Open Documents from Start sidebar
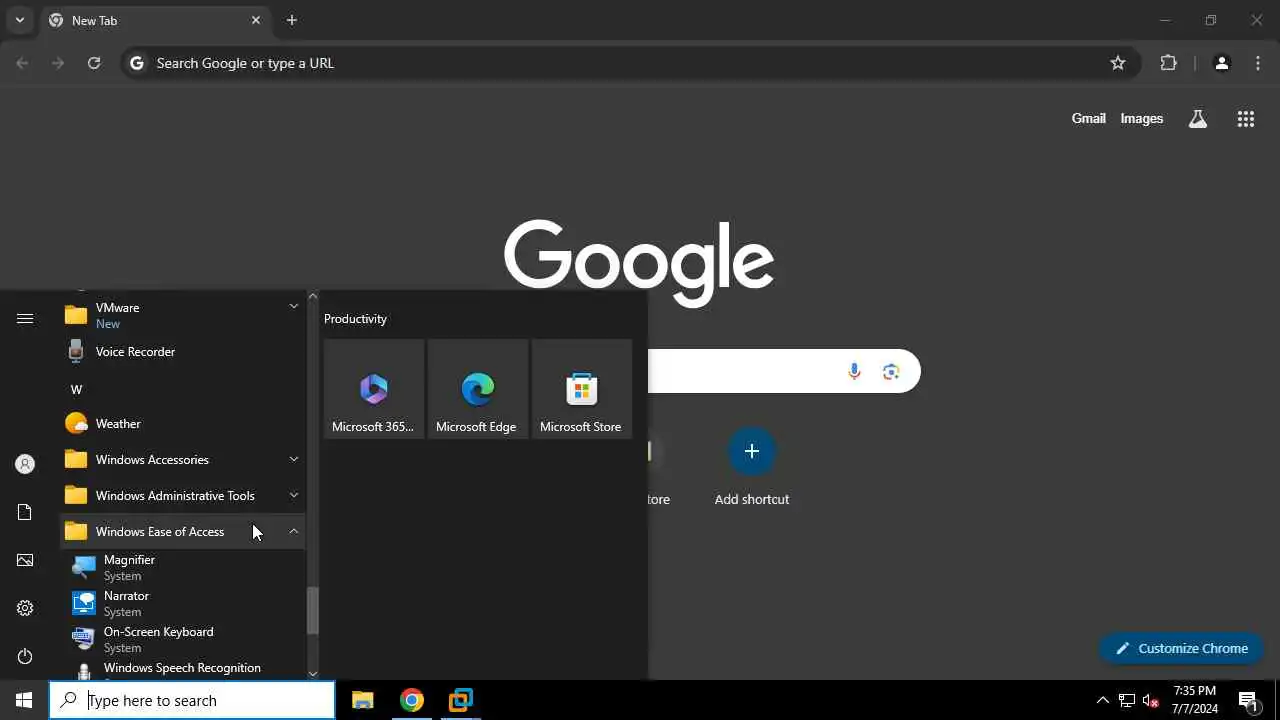1280x720 pixels. coord(25,512)
